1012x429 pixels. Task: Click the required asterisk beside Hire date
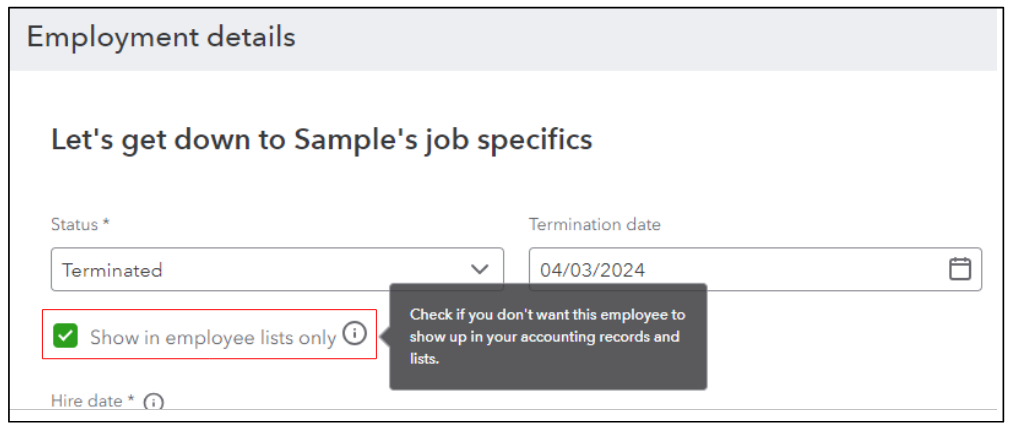click(x=132, y=400)
